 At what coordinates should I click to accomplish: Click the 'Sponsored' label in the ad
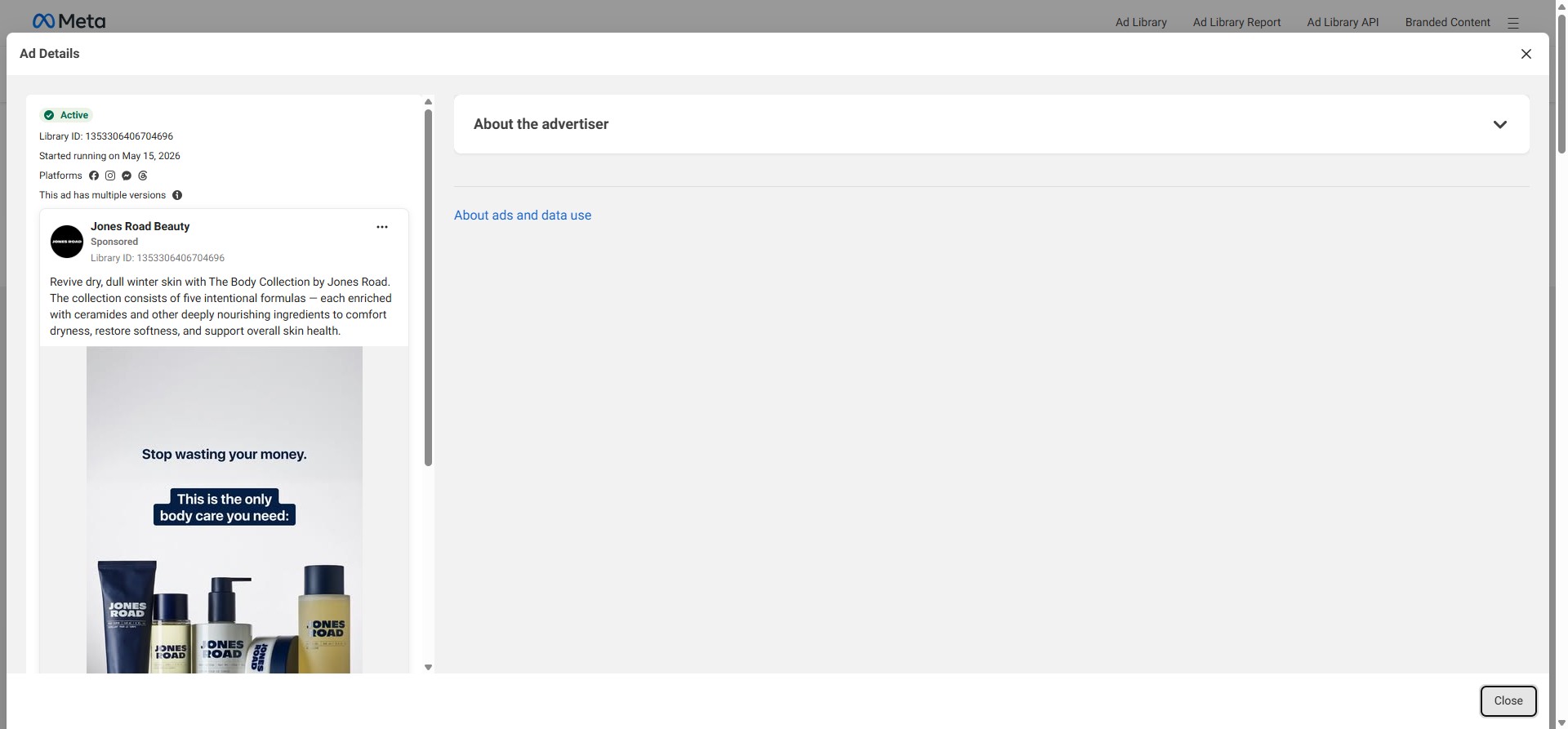(x=114, y=242)
